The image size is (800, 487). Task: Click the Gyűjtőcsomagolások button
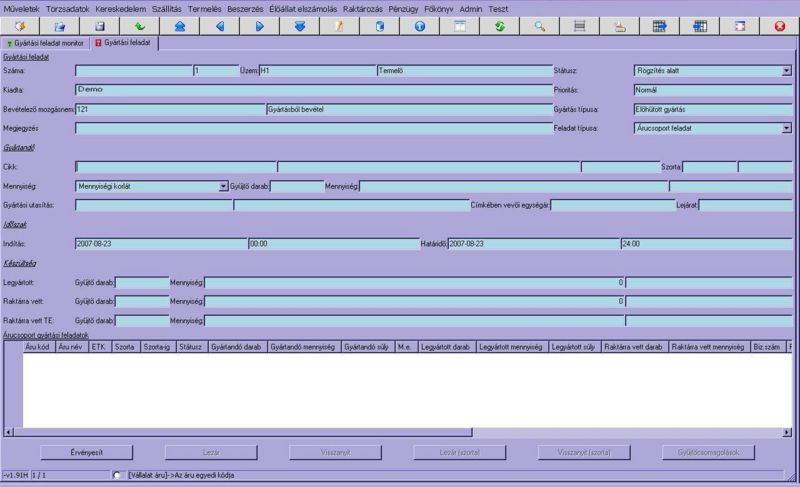click(x=707, y=453)
